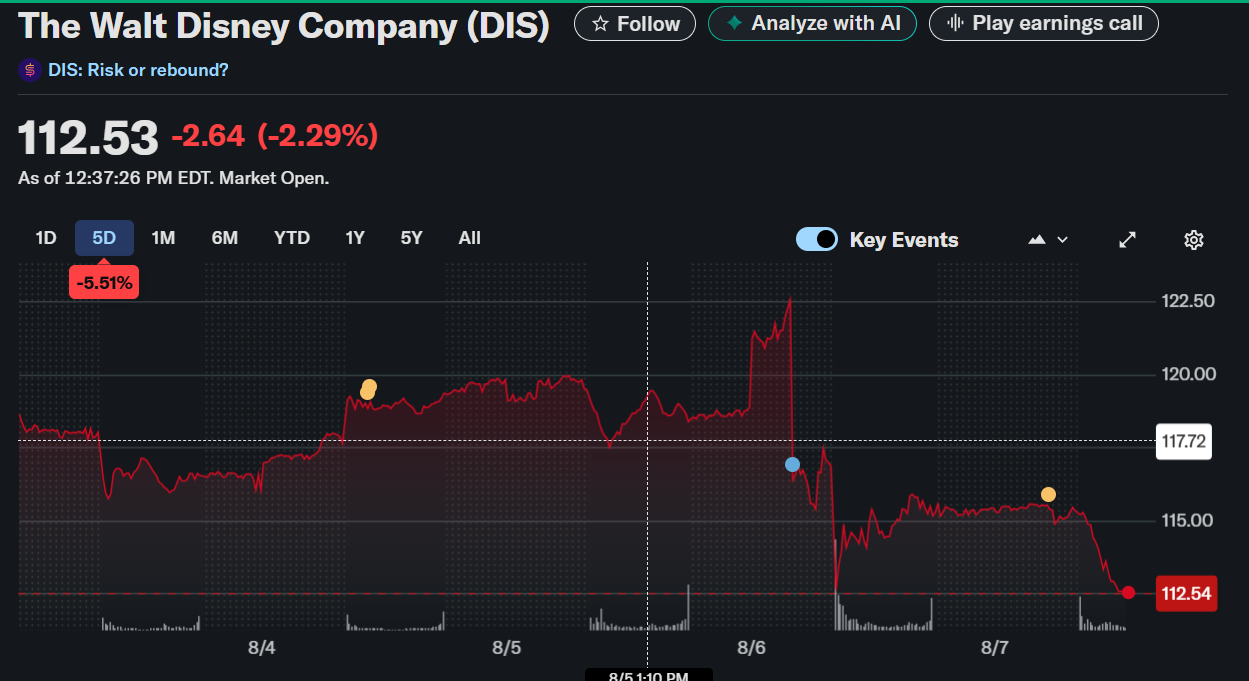Click the -2.64 (-2.29%) price change

(x=275, y=136)
